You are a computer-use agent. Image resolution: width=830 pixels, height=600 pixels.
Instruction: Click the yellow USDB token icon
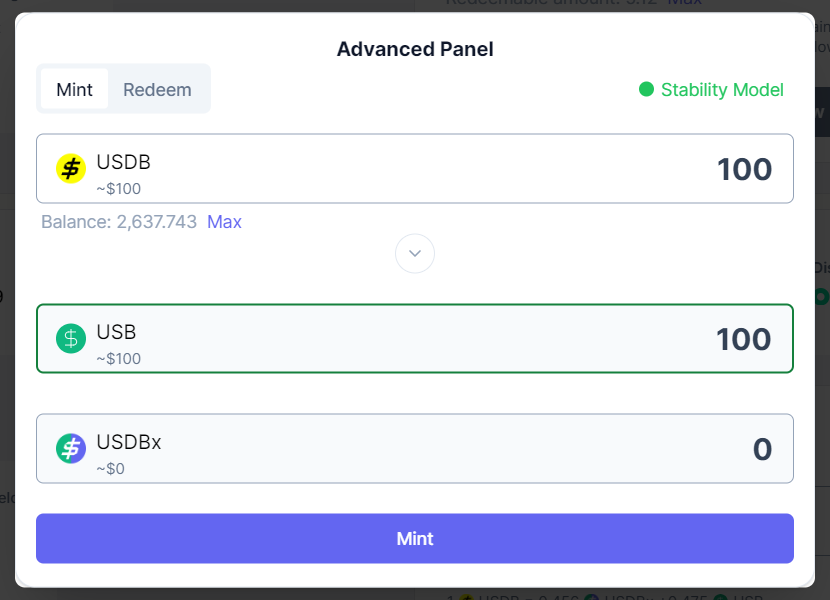click(x=71, y=169)
